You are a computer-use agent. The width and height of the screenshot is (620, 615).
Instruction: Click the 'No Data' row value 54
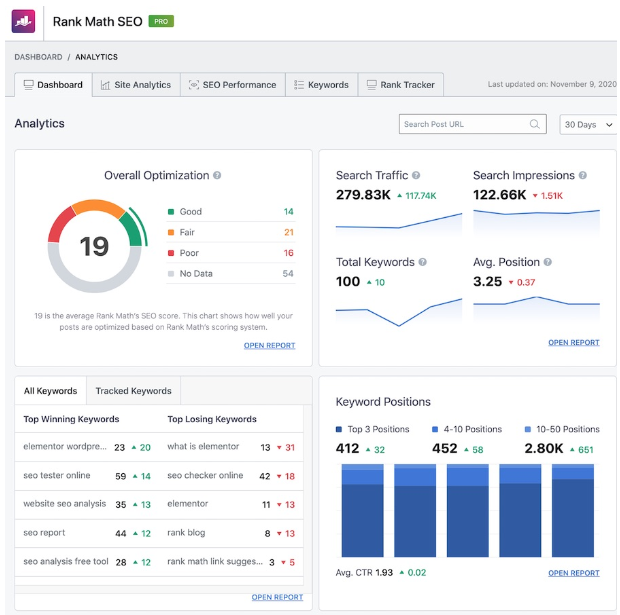[288, 274]
